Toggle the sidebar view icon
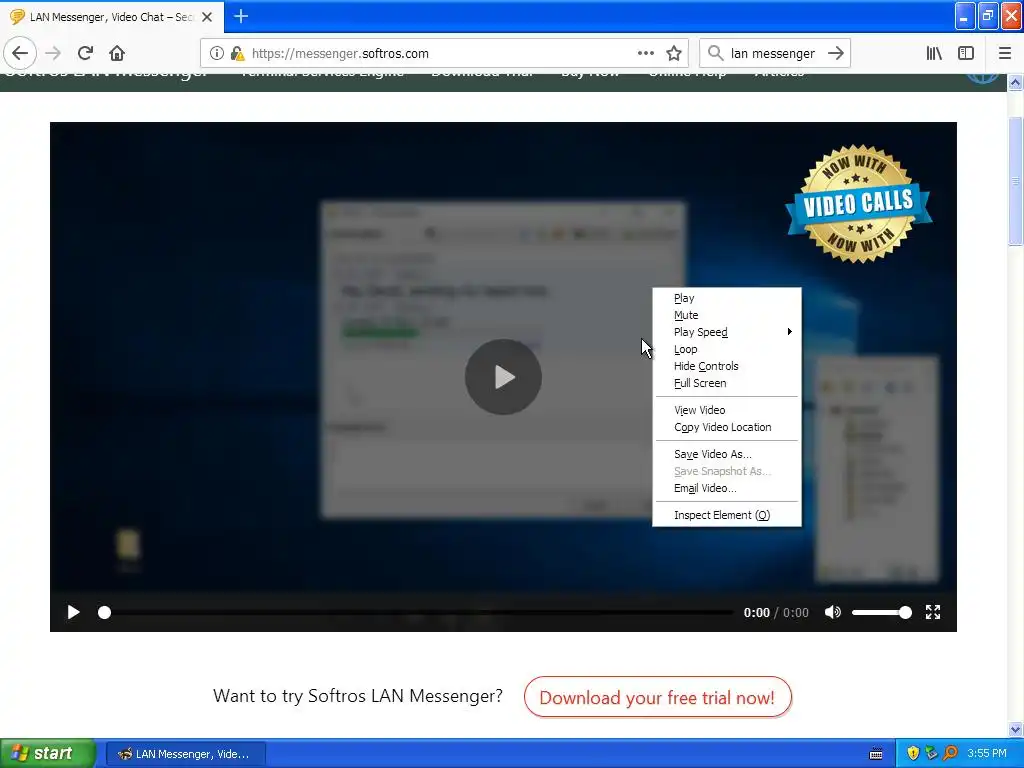 pyautogui.click(x=966, y=53)
